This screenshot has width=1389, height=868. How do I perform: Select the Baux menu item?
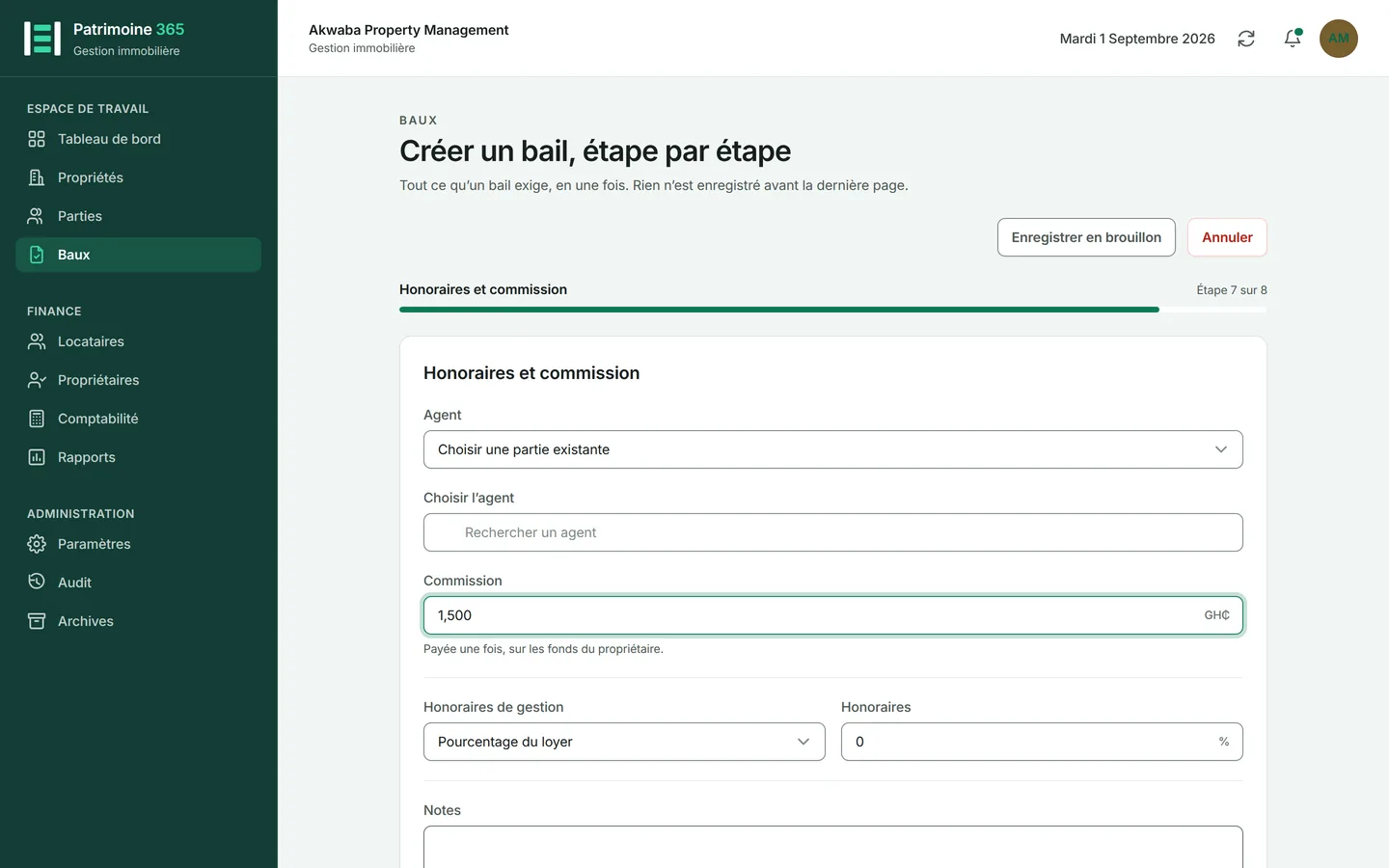[x=139, y=255]
